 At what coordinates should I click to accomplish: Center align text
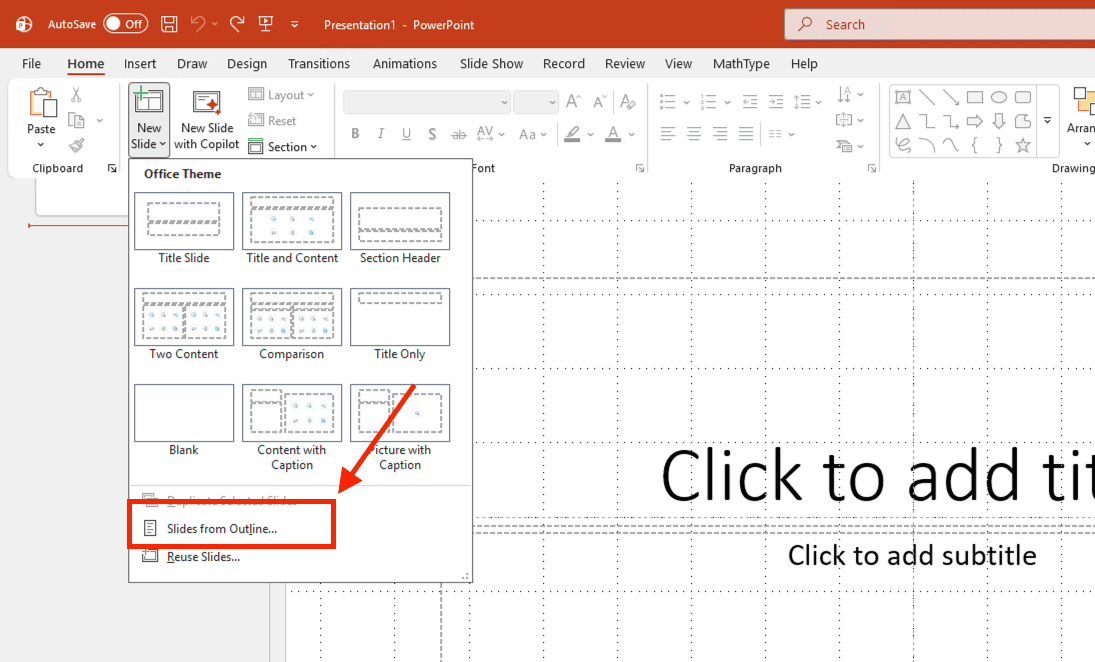pyautogui.click(x=693, y=133)
